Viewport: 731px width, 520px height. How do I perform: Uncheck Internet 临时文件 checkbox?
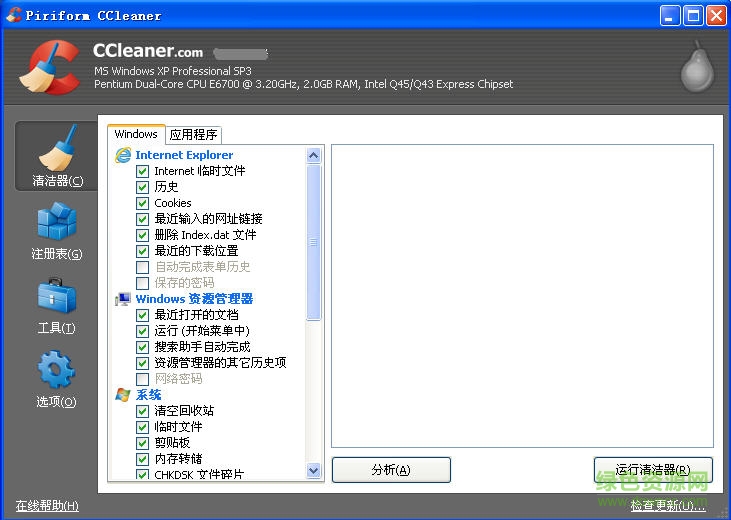(143, 171)
